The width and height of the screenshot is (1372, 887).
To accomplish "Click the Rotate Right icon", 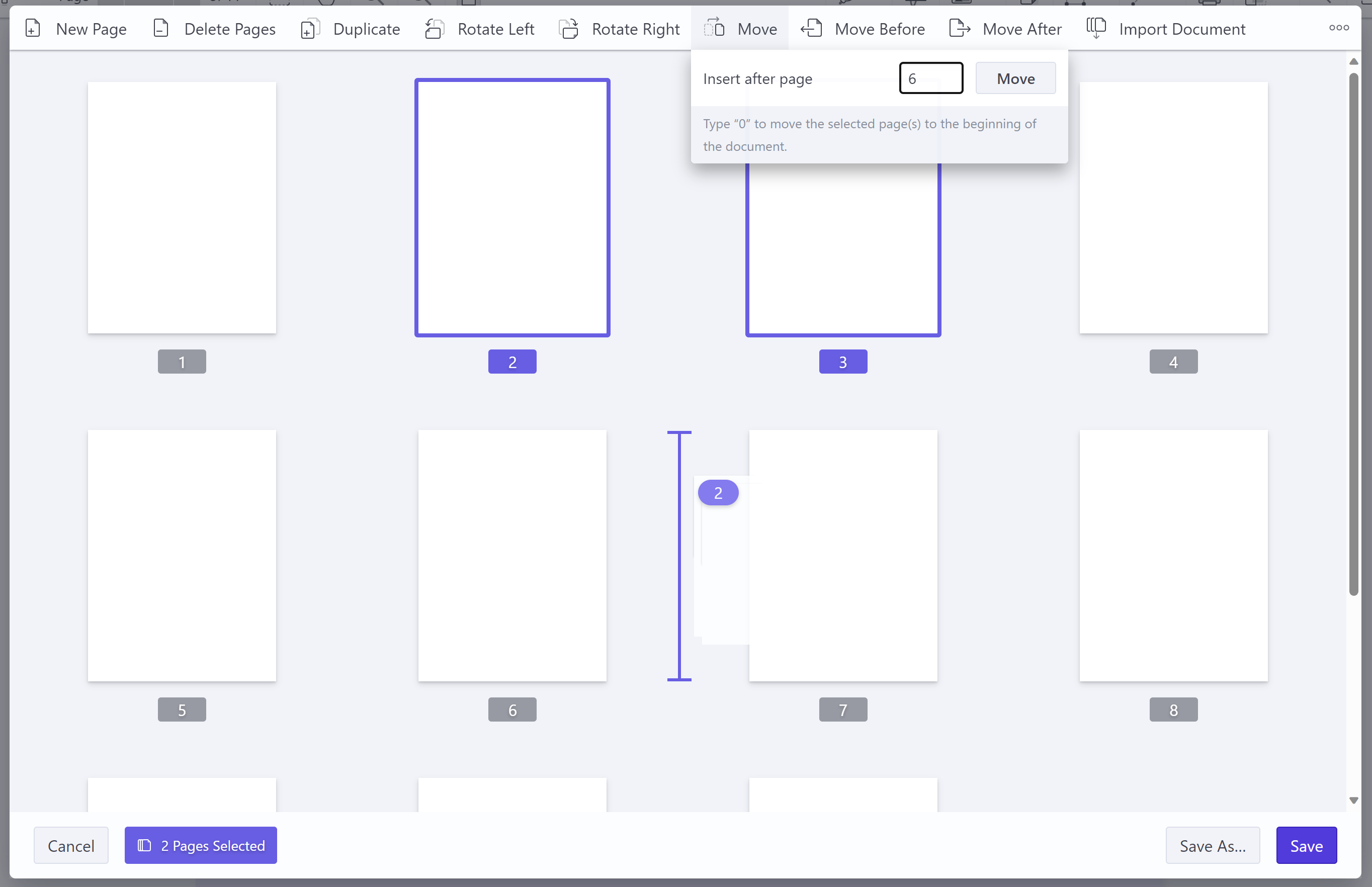I will [569, 28].
